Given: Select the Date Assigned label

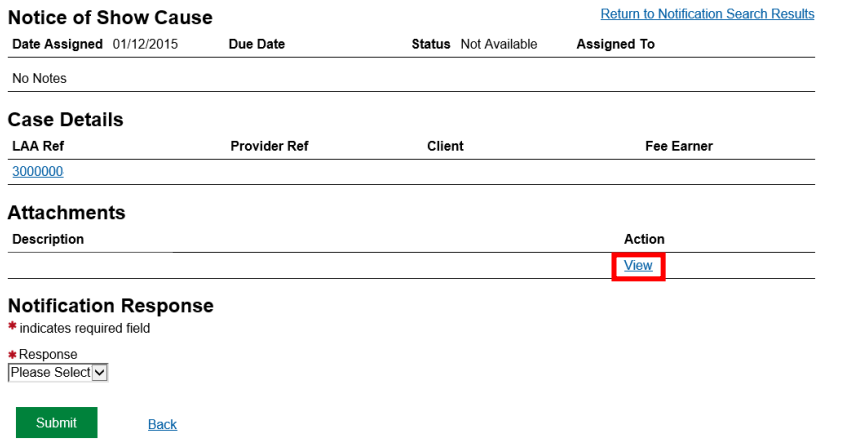Looking at the screenshot, I should (57, 45).
